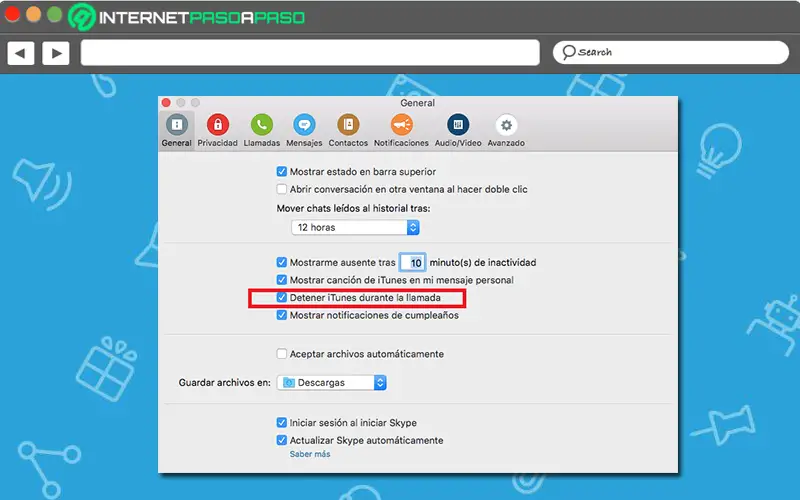This screenshot has height=500, width=800.
Task: Click the 'Guardar archivos en:' label
Action: 224,383
